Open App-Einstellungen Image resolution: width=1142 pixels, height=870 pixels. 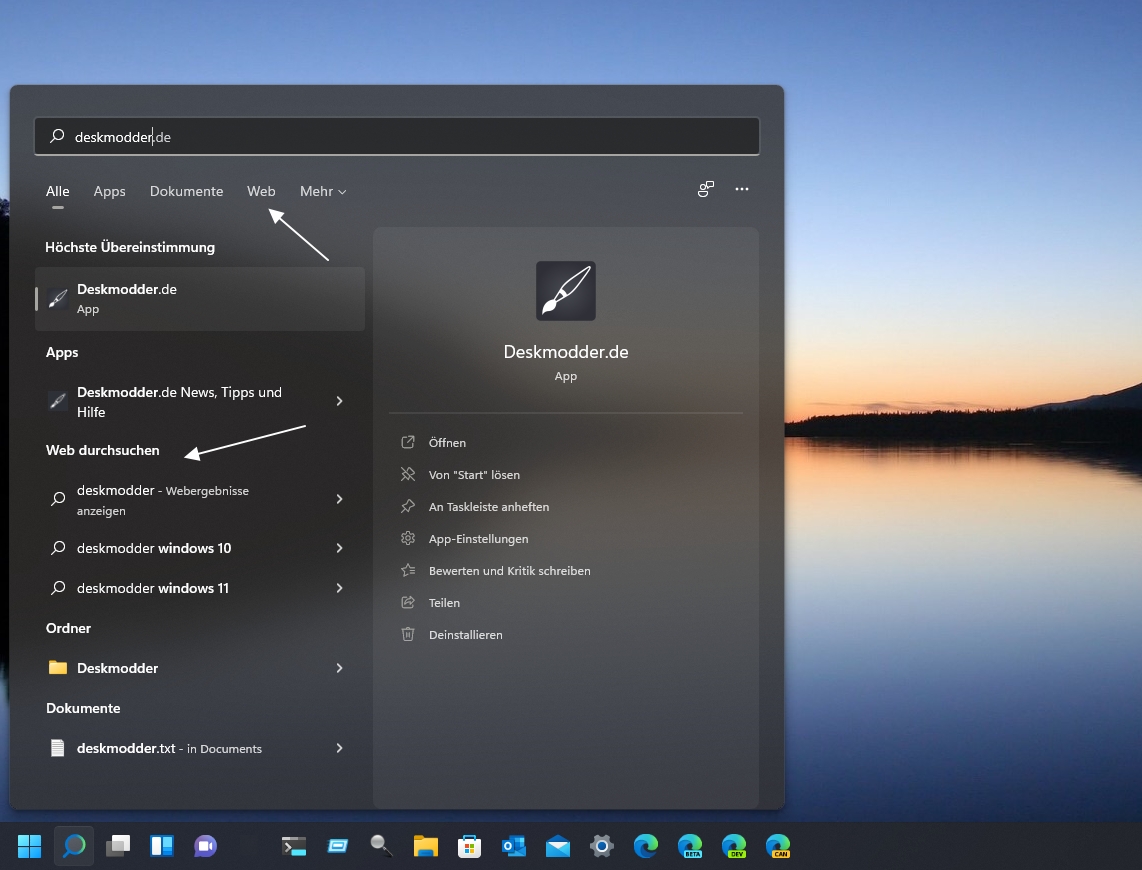click(478, 539)
